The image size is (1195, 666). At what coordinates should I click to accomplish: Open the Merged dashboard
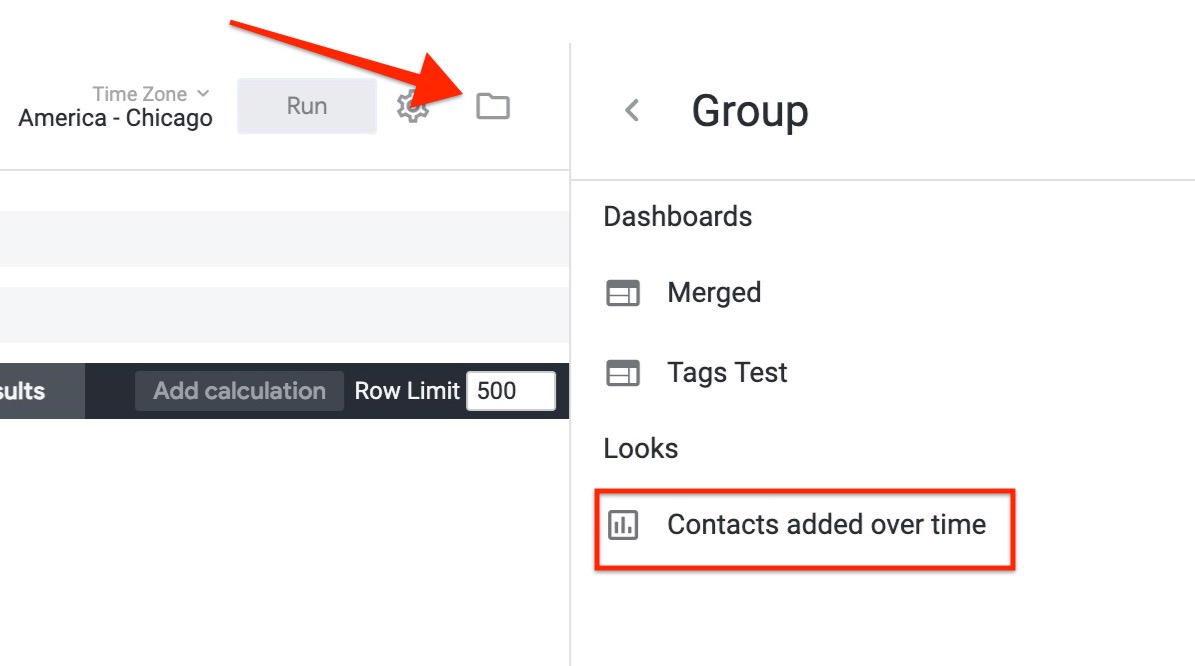[x=713, y=293]
